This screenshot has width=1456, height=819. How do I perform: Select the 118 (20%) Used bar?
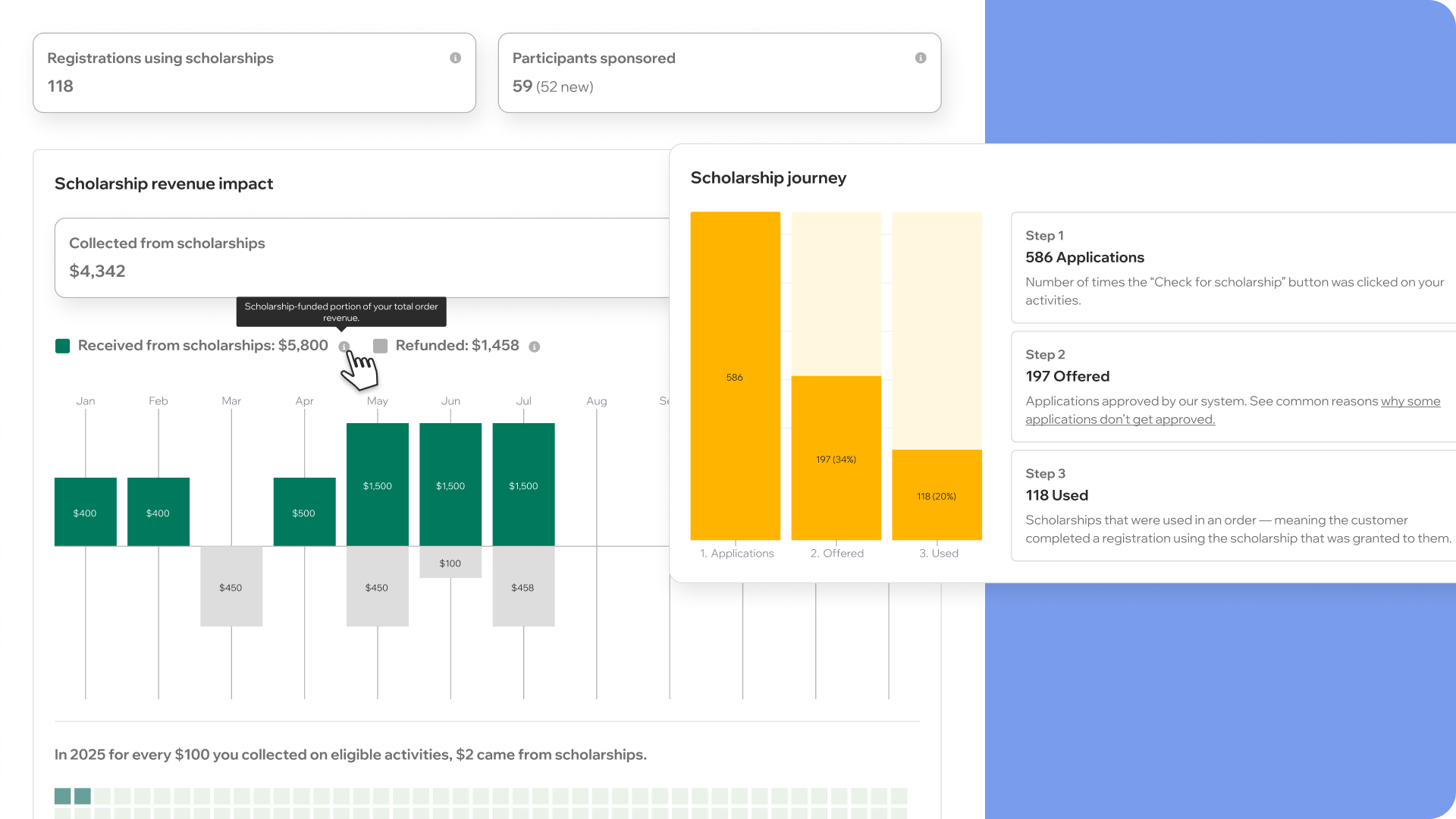point(937,495)
